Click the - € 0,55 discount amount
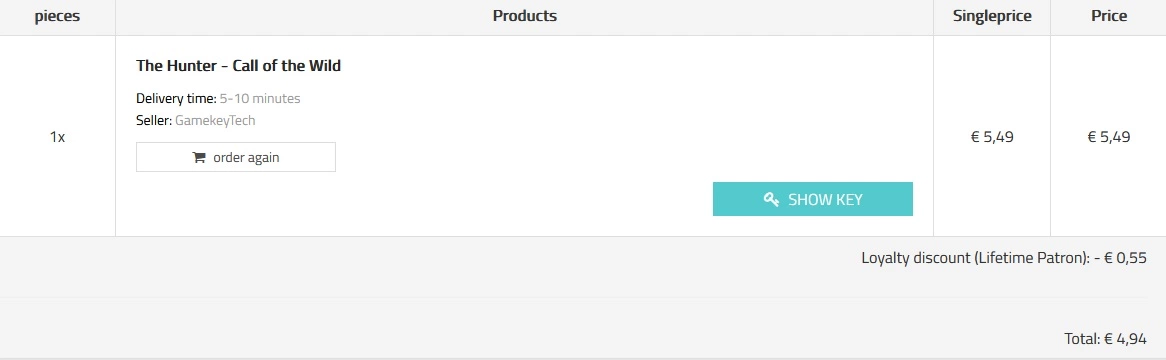Screen dimensions: 1166x360 [x=1121, y=258]
